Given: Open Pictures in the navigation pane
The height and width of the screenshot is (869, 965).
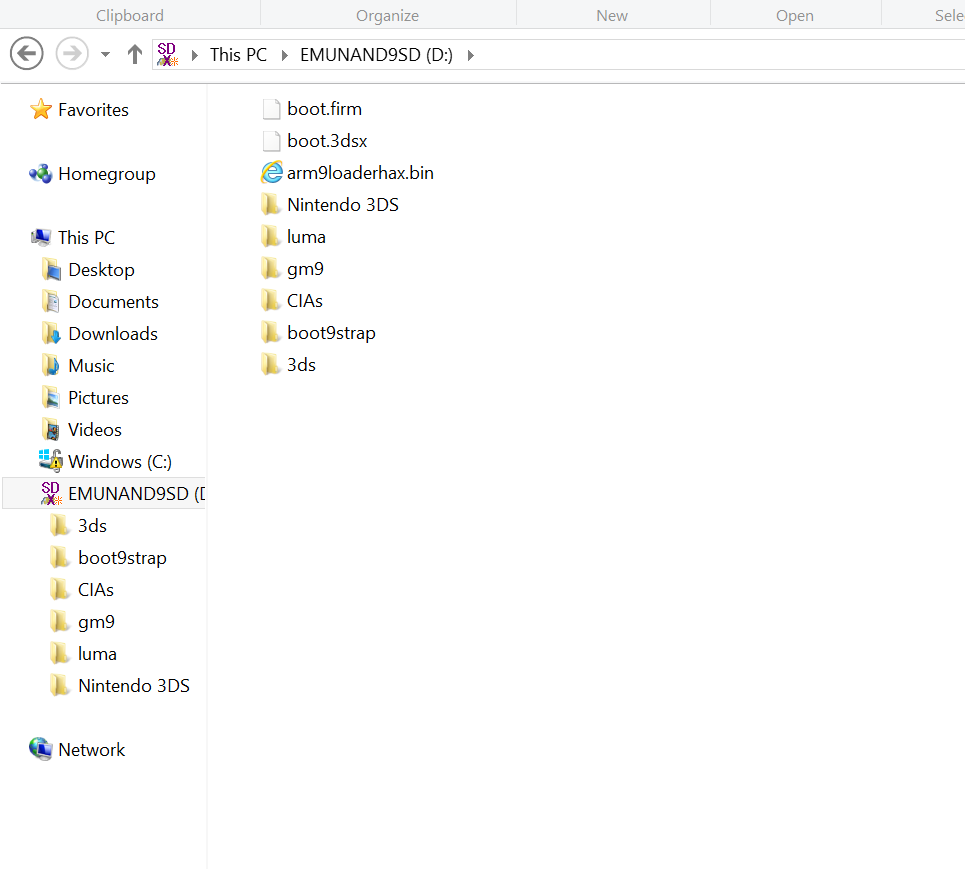Looking at the screenshot, I should pyautogui.click(x=98, y=398).
